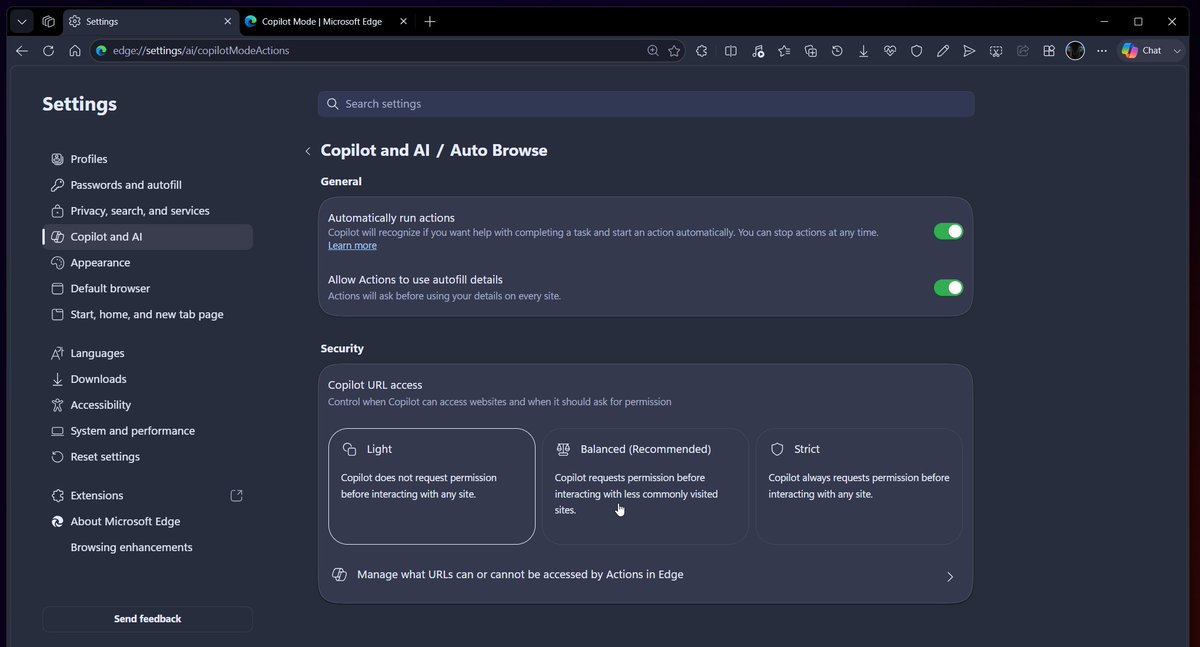Click the Browser essentials heart icon
The image size is (1200, 647).
pos(890,51)
